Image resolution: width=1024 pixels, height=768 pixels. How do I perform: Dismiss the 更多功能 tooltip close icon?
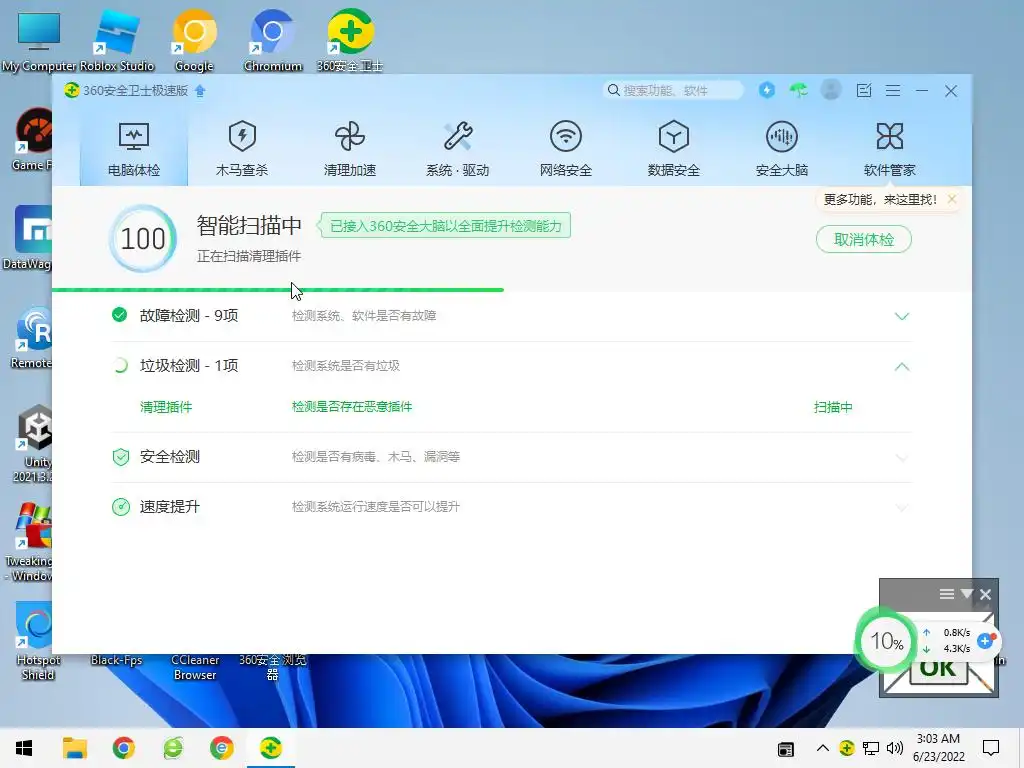952,199
